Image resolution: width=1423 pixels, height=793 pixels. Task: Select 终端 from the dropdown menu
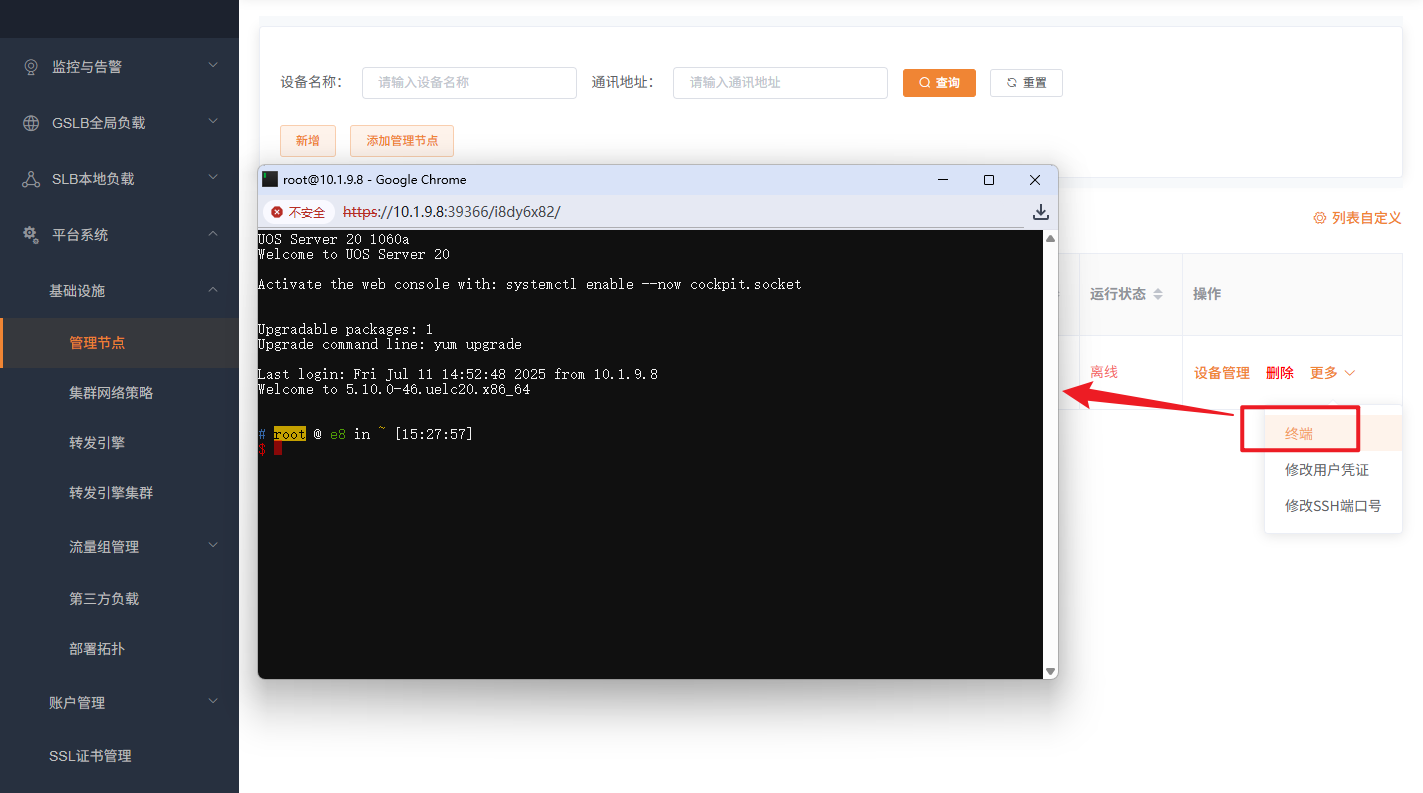[1299, 433]
